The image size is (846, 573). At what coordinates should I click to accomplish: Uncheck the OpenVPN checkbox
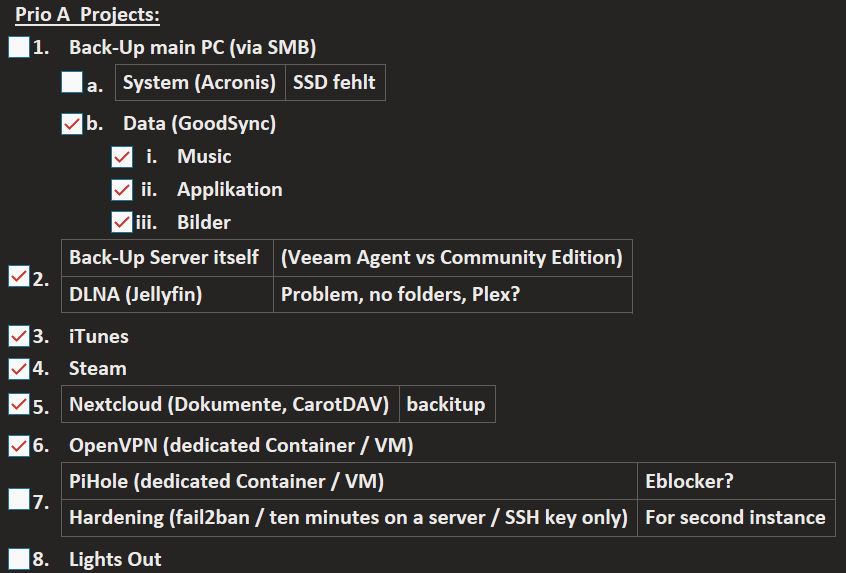(x=19, y=446)
